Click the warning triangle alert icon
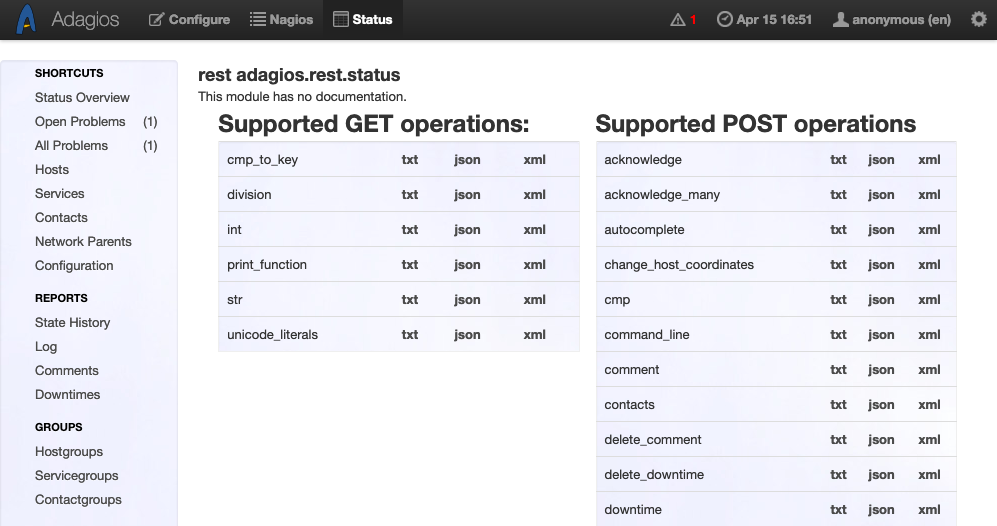The image size is (997, 526). (x=678, y=20)
